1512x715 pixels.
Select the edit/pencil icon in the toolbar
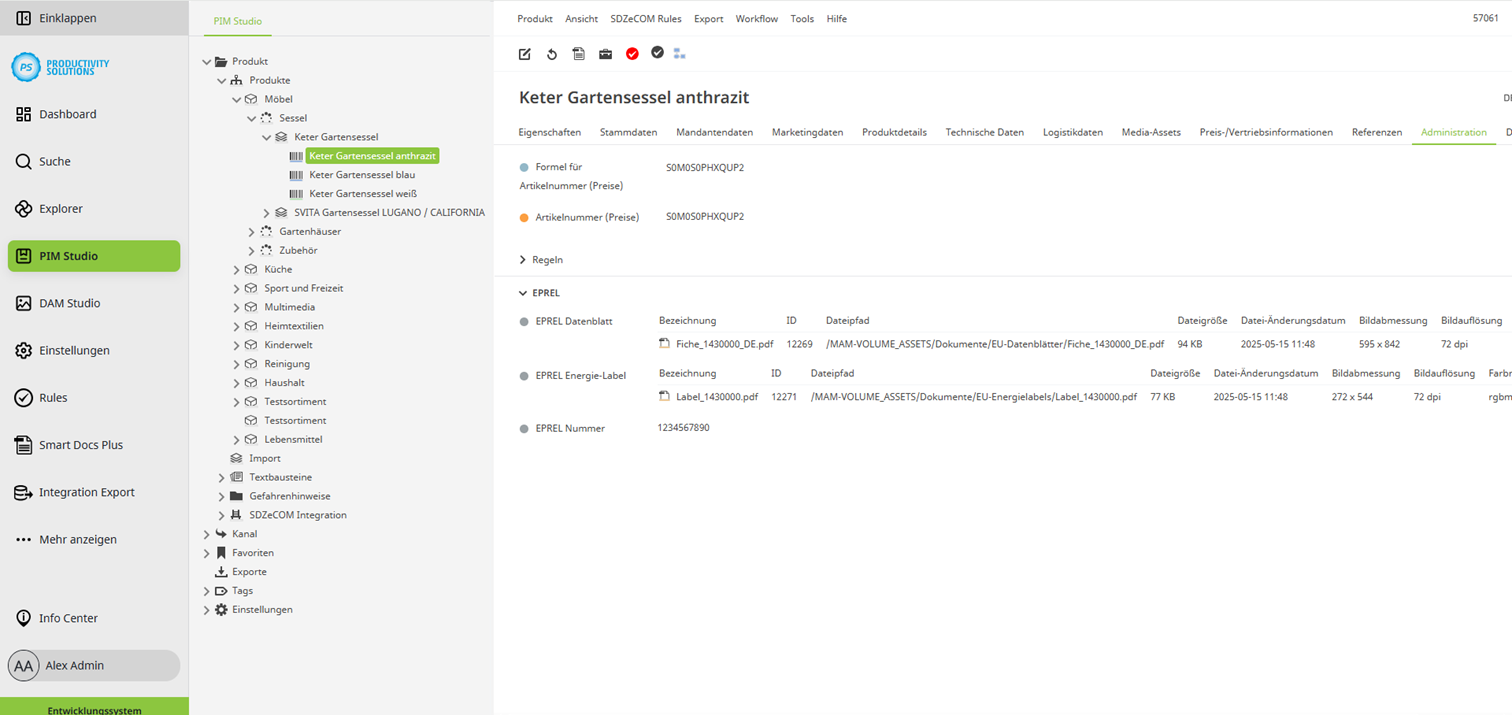pos(524,54)
